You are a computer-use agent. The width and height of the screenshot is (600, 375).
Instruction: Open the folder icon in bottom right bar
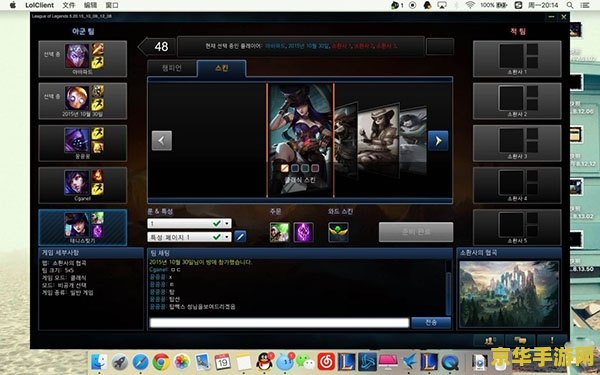520,340
